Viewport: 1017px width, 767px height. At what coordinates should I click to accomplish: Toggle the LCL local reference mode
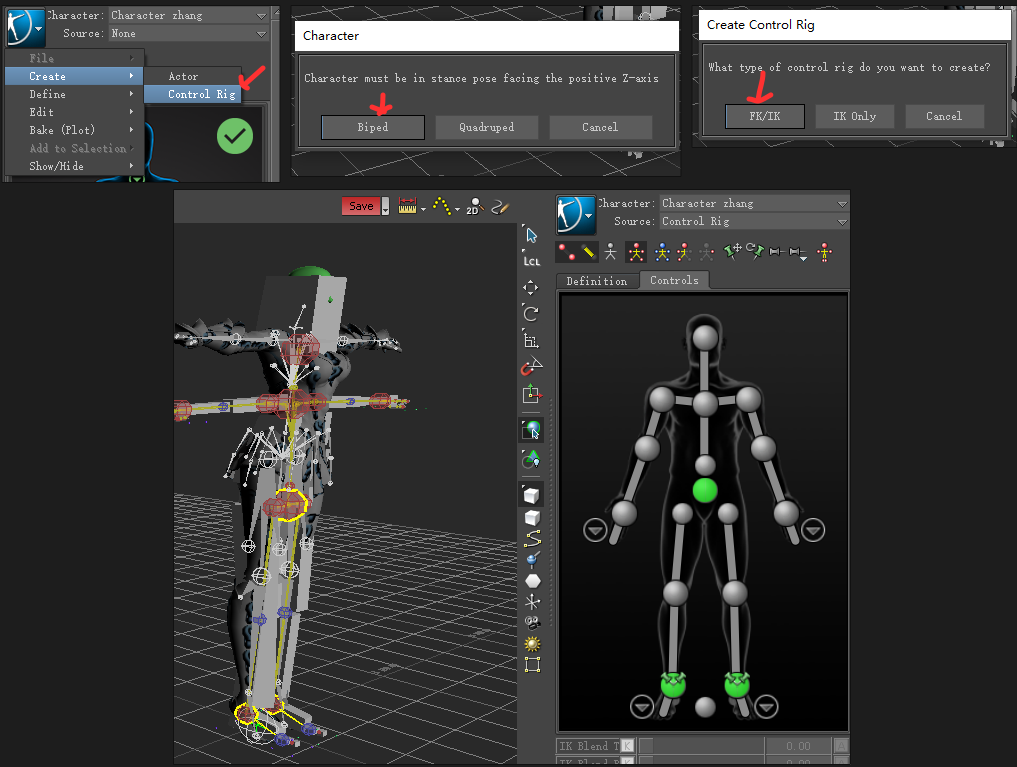(x=531, y=260)
